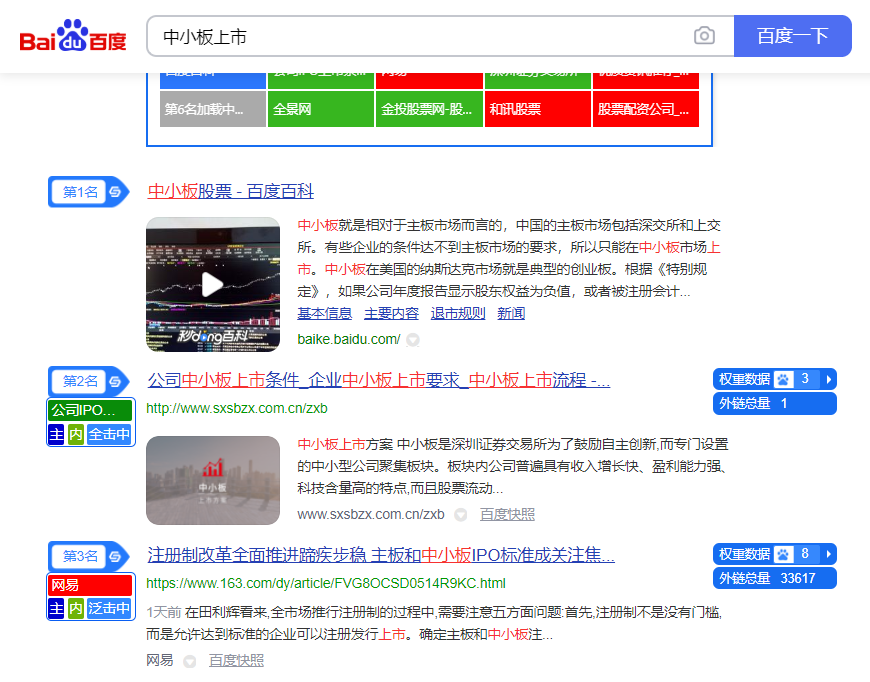Select the 金投股票网 tile

tap(429, 109)
